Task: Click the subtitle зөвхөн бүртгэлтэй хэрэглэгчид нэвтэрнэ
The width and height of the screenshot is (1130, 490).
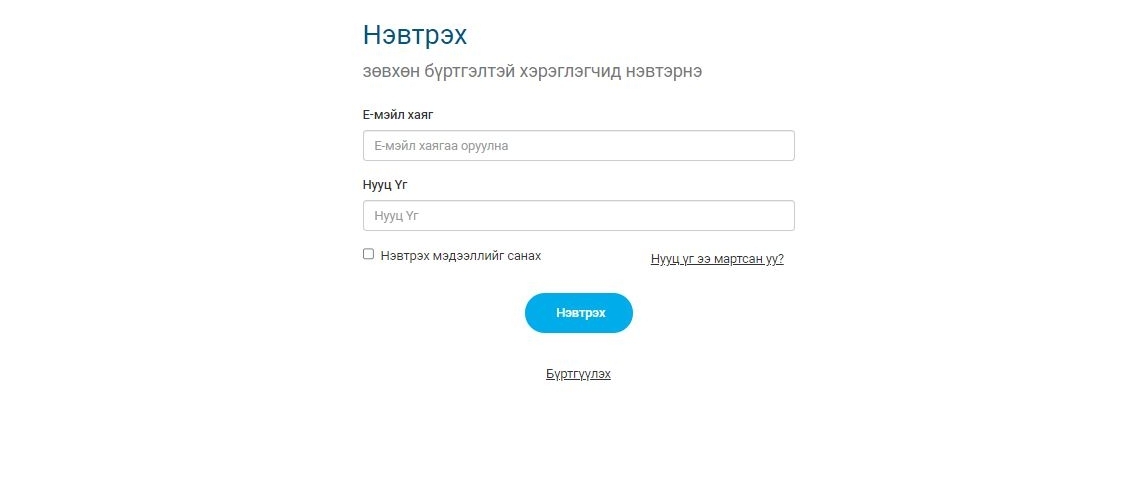Action: tap(533, 72)
